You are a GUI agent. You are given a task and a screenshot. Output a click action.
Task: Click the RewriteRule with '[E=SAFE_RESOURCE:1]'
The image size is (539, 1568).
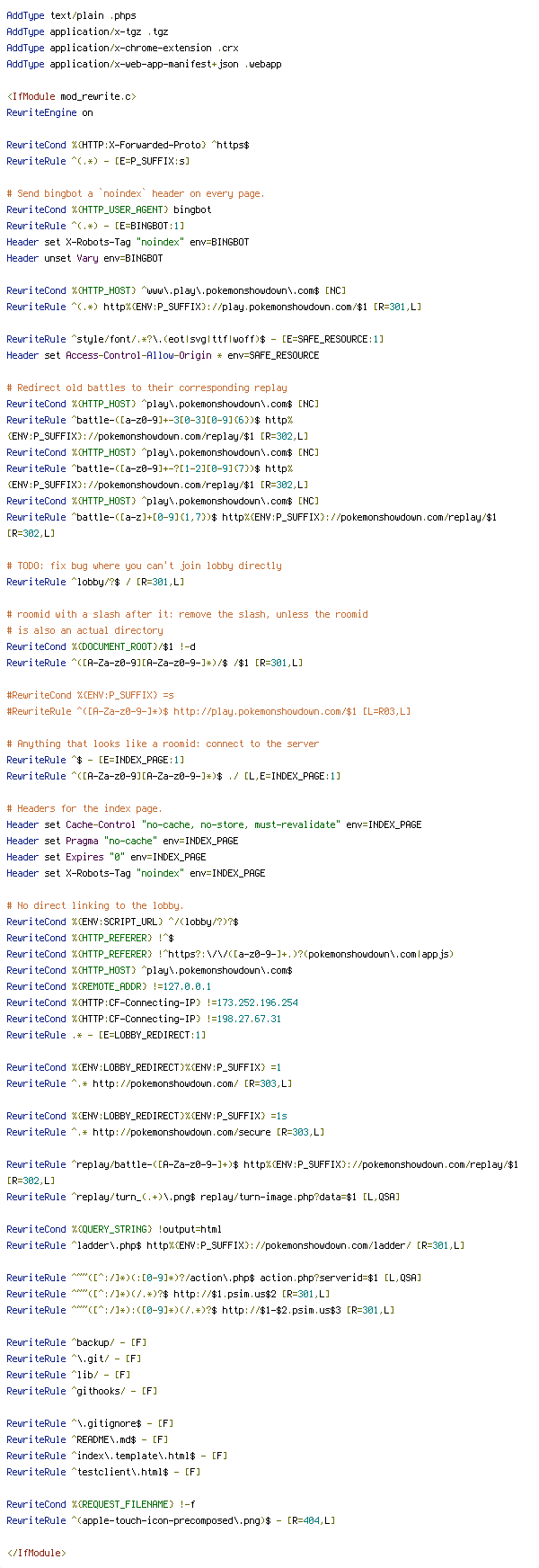pyautogui.click(x=195, y=340)
